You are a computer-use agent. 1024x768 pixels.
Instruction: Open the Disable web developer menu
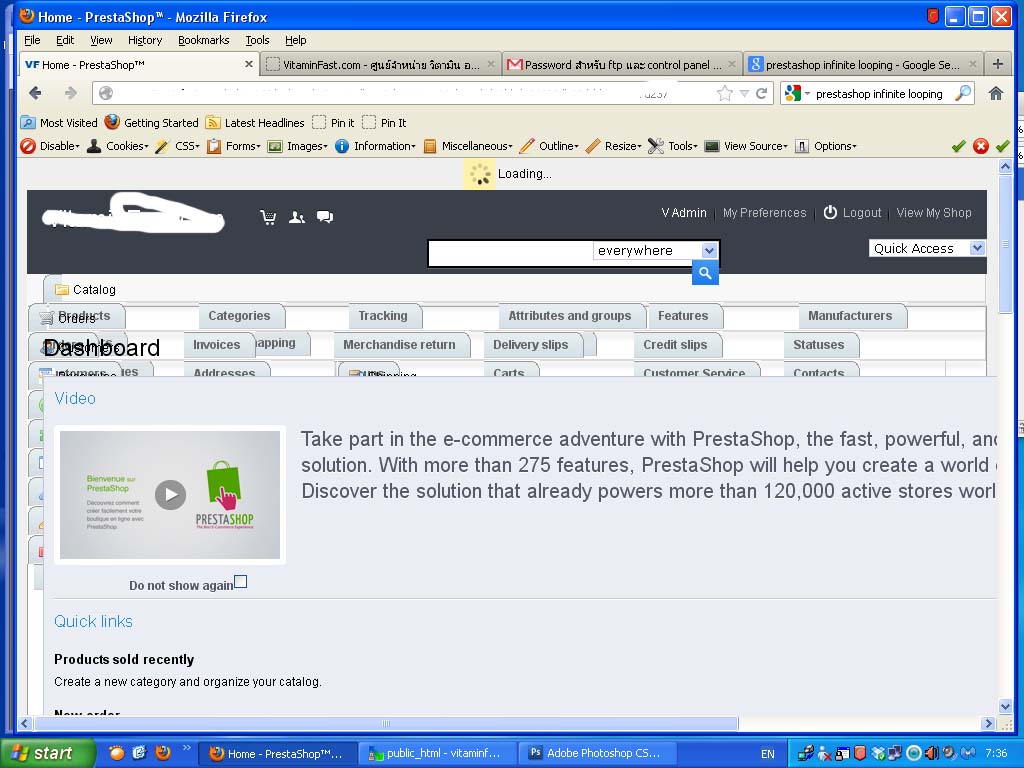tap(50, 146)
